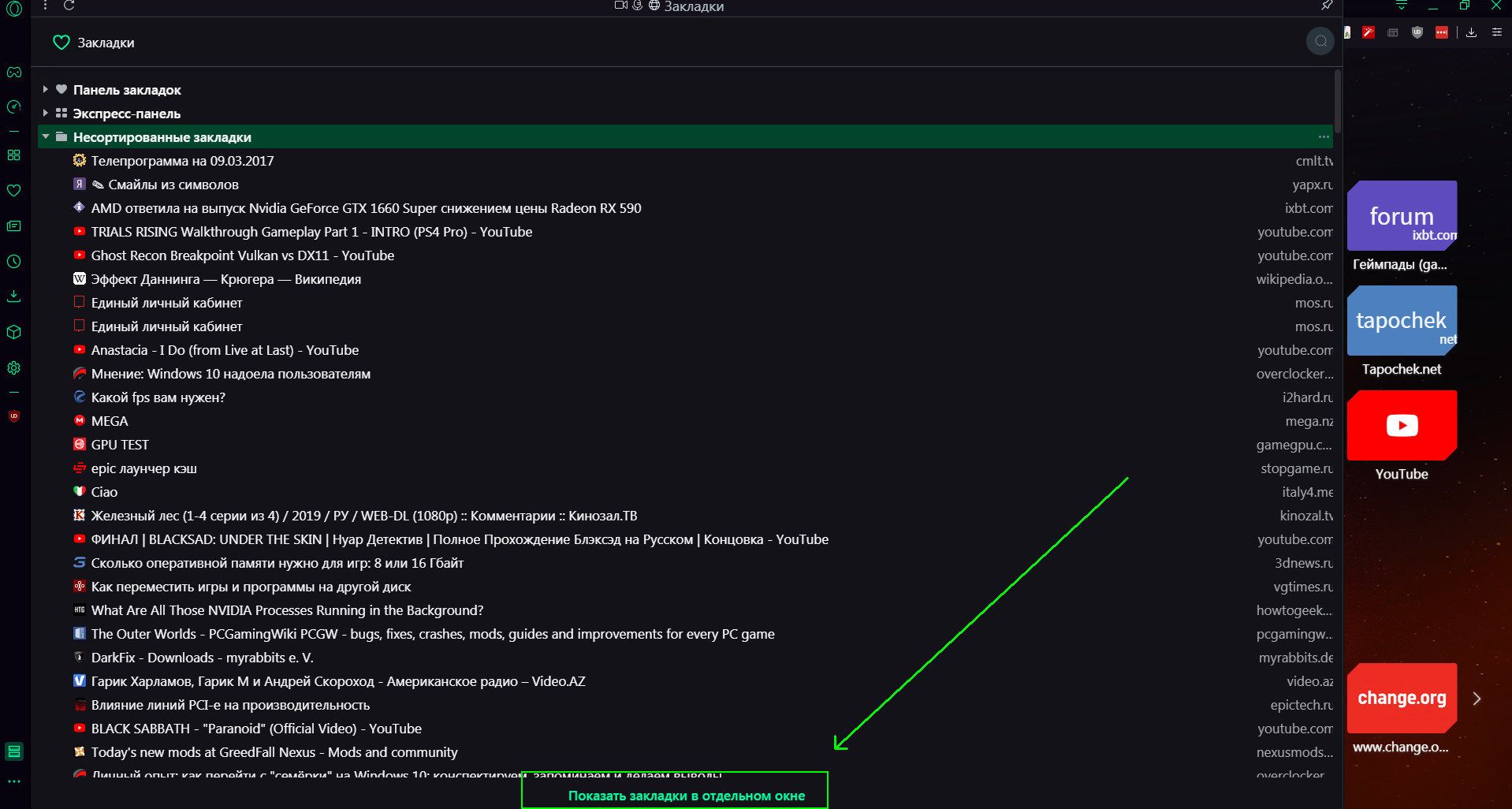The width and height of the screenshot is (1512, 809).
Task: Click the reload icon in panel header
Action: click(69, 6)
